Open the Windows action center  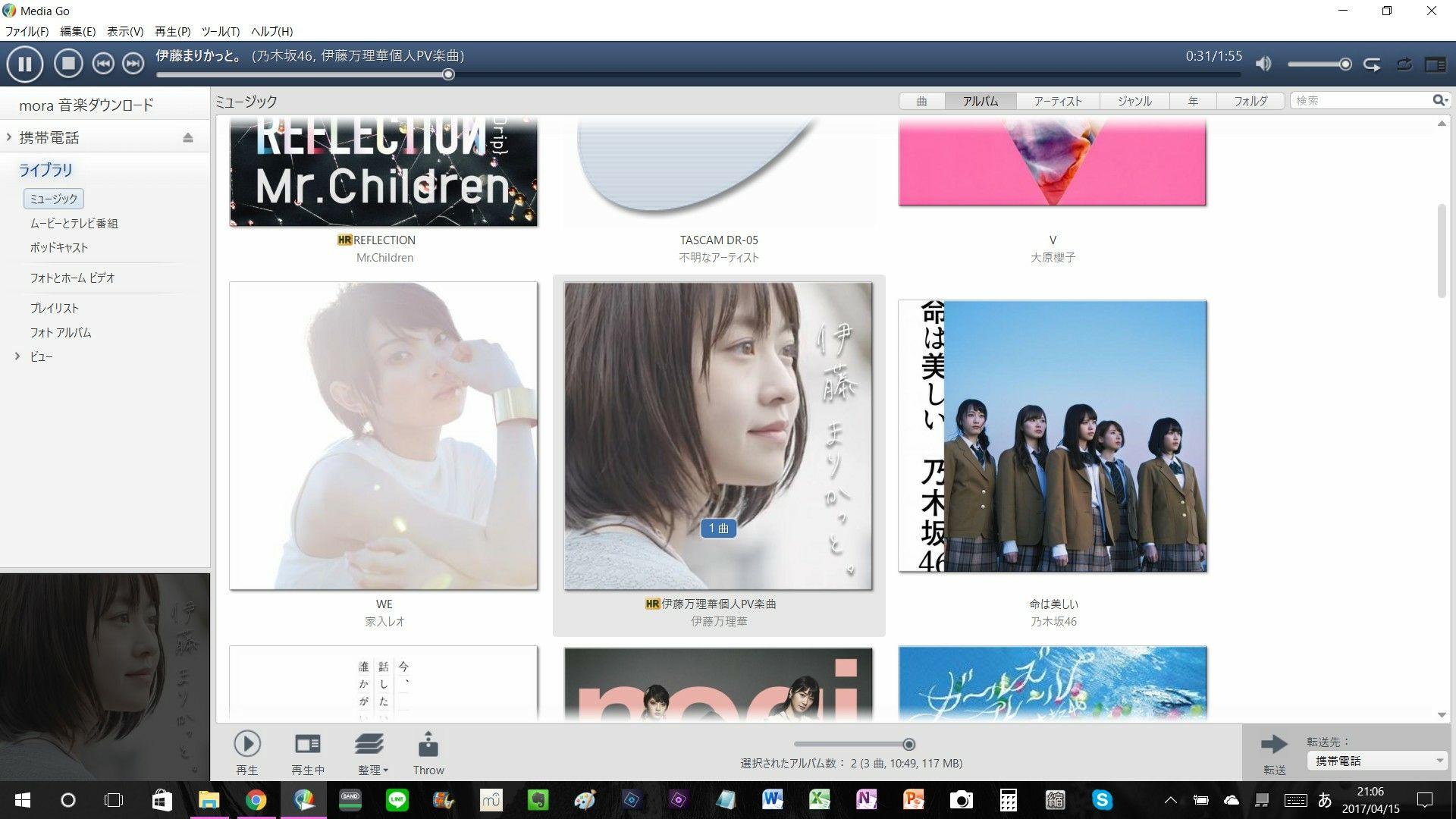click(1425, 800)
